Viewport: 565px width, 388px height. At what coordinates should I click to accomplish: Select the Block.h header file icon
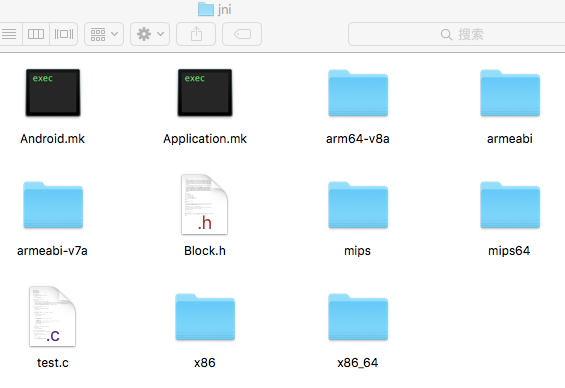click(204, 204)
